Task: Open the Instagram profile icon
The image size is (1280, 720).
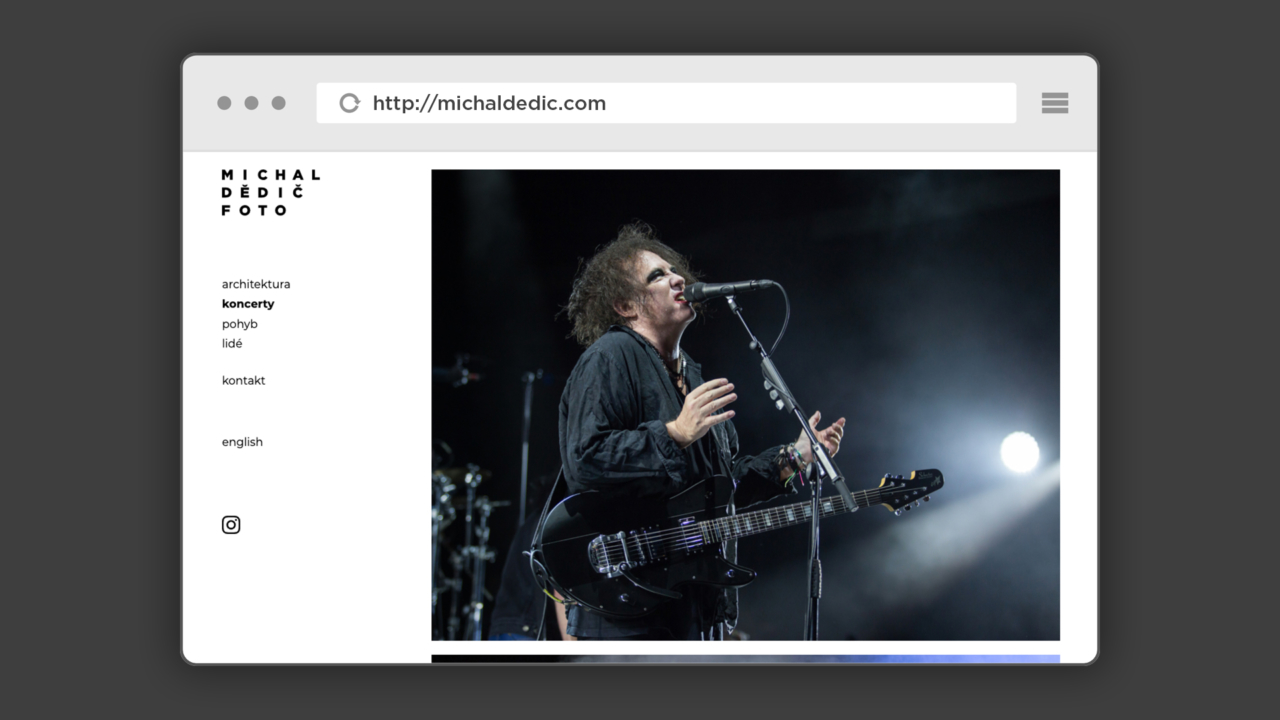Action: [231, 525]
